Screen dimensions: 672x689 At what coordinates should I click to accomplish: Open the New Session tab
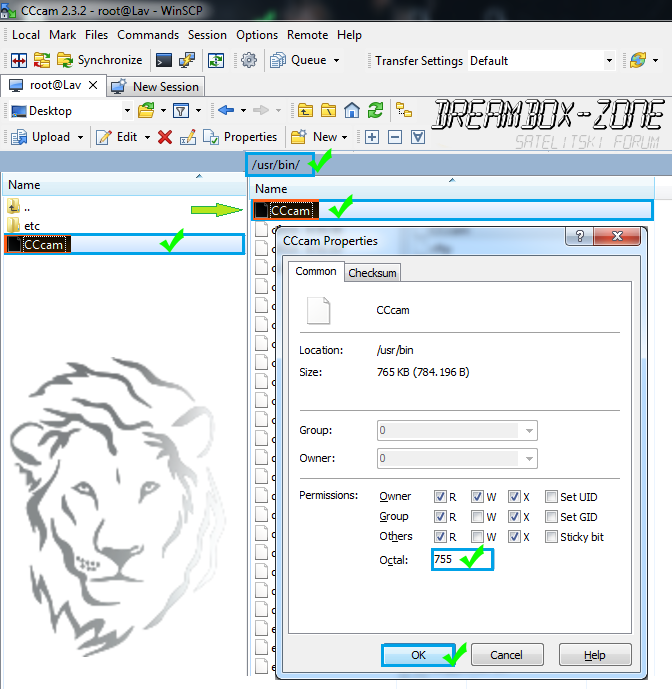156,87
